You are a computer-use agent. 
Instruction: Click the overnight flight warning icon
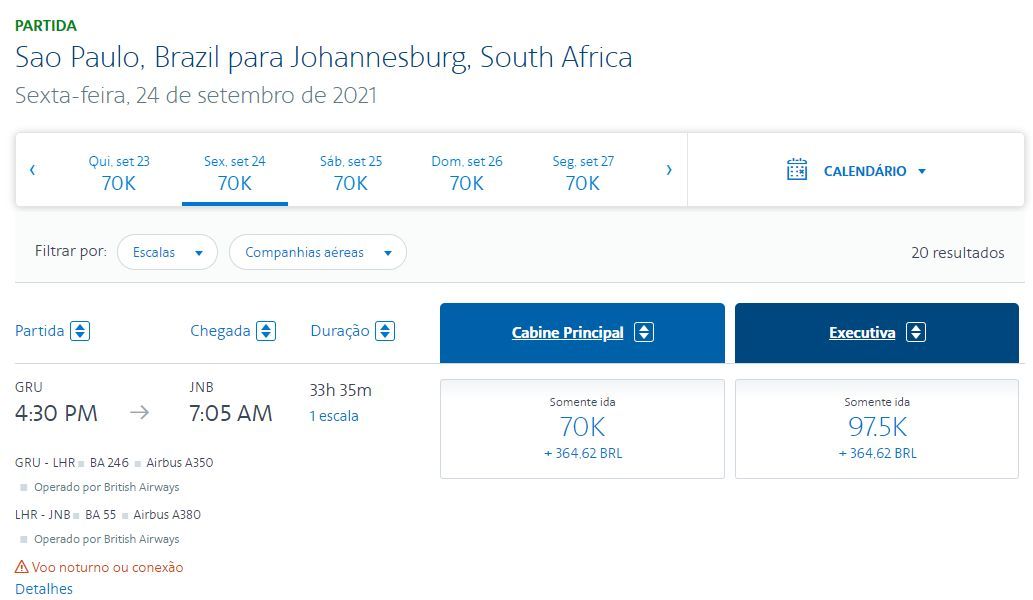click(x=22, y=566)
